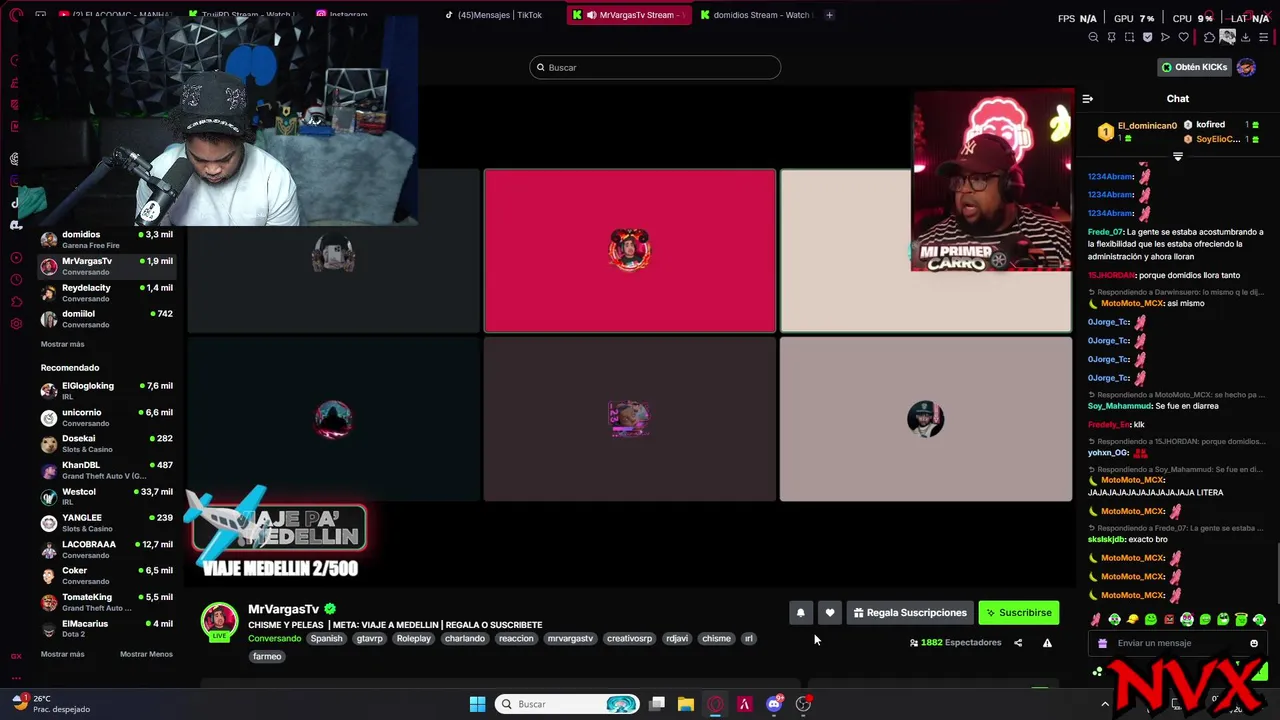The height and width of the screenshot is (720, 1280).
Task: Open the chisme tag
Action: [x=716, y=638]
